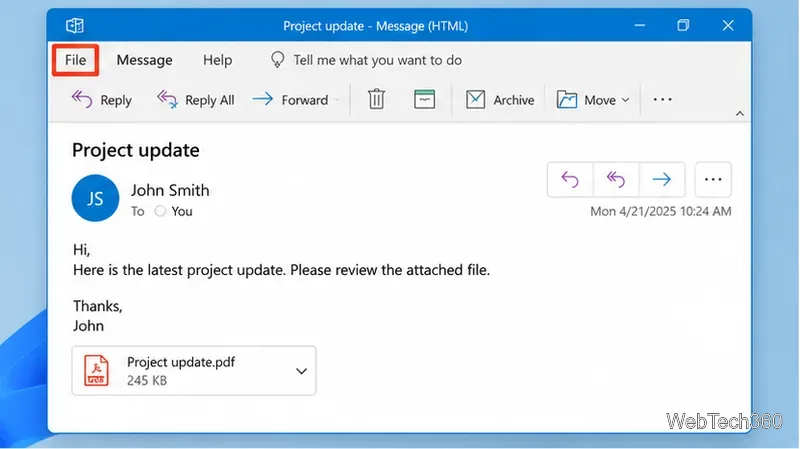The width and height of the screenshot is (800, 449).
Task: Switch to the Message tab
Action: 144,60
